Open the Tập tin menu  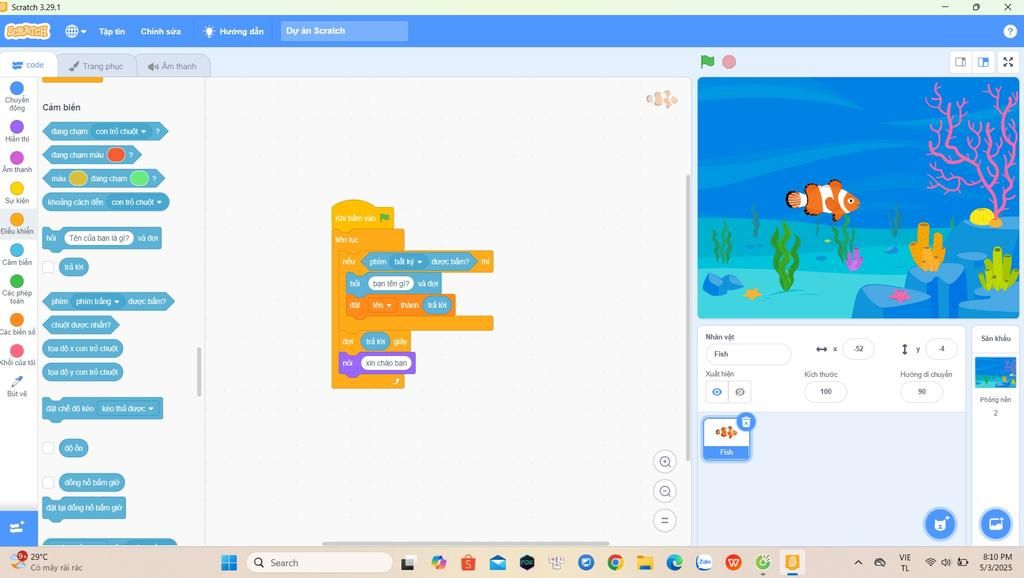point(112,31)
